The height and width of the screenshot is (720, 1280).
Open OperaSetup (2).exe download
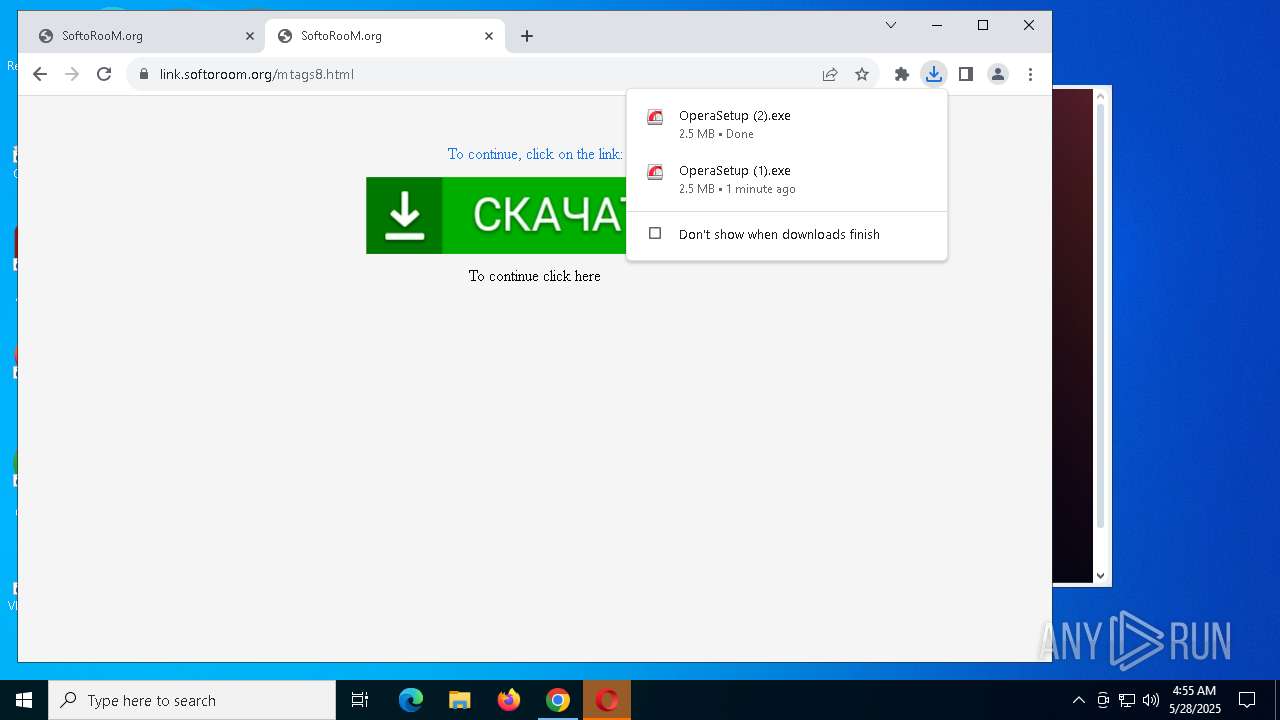pyautogui.click(x=786, y=124)
